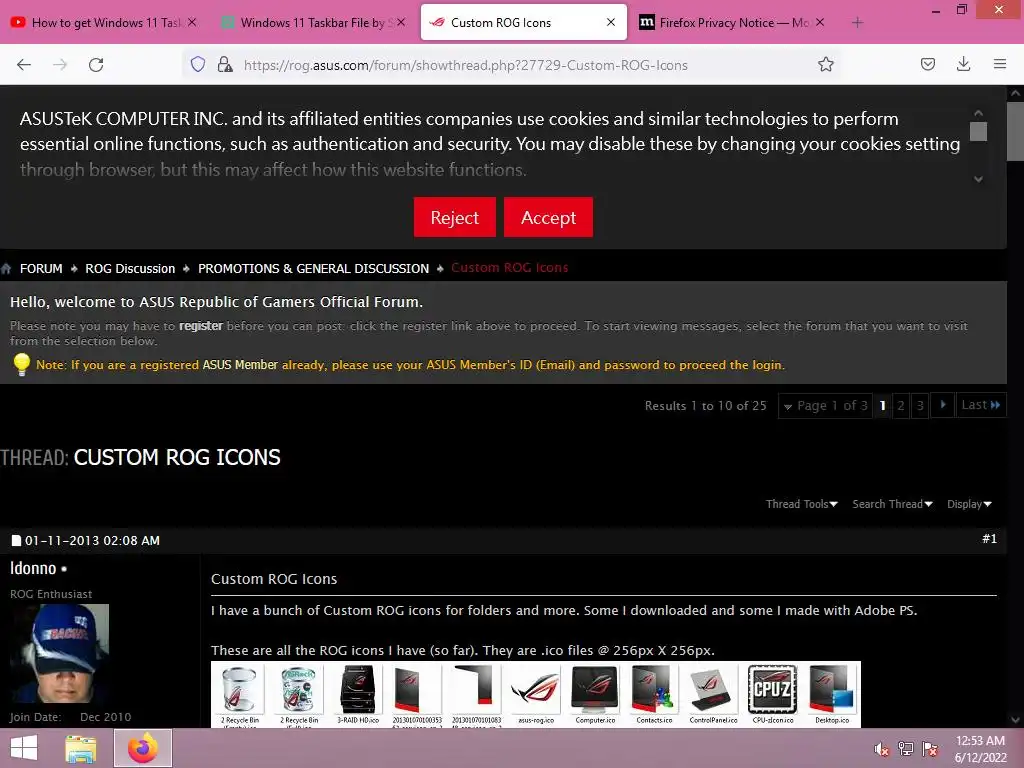Click the next page arrow in pagination

click(x=942, y=405)
